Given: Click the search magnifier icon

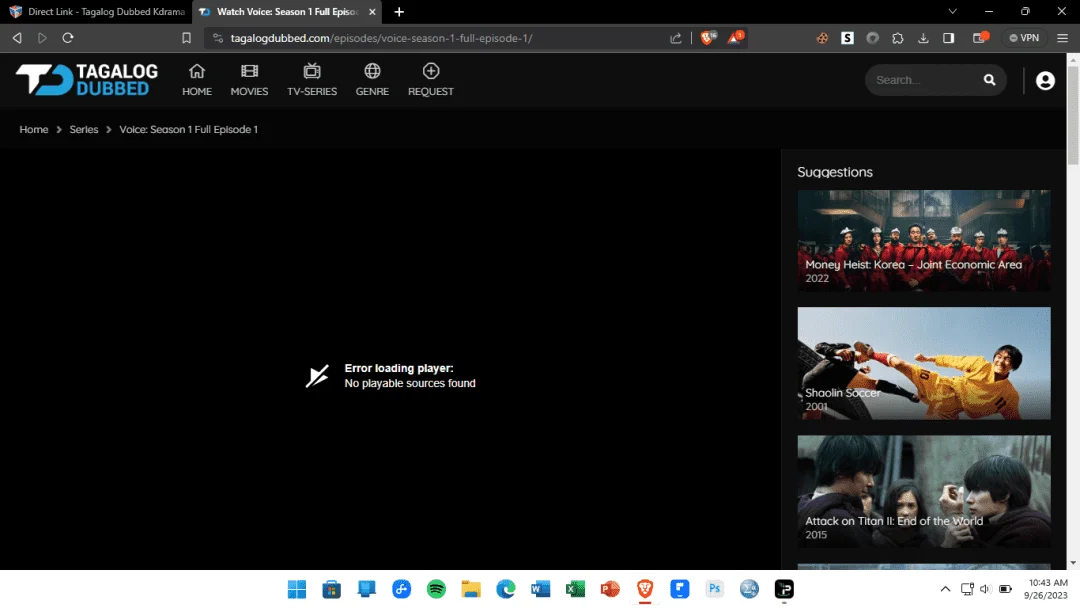Looking at the screenshot, I should [x=989, y=80].
